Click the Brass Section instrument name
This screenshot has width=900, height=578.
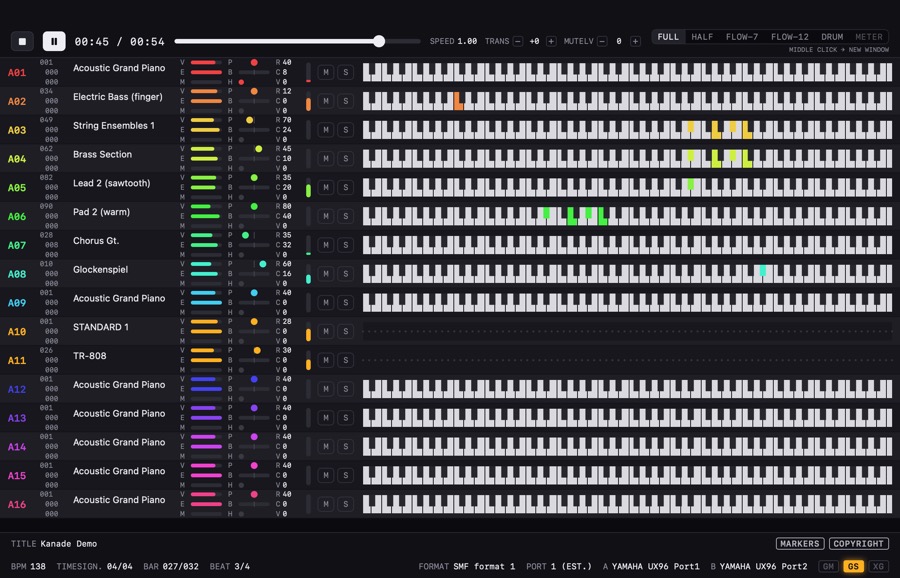[102, 154]
